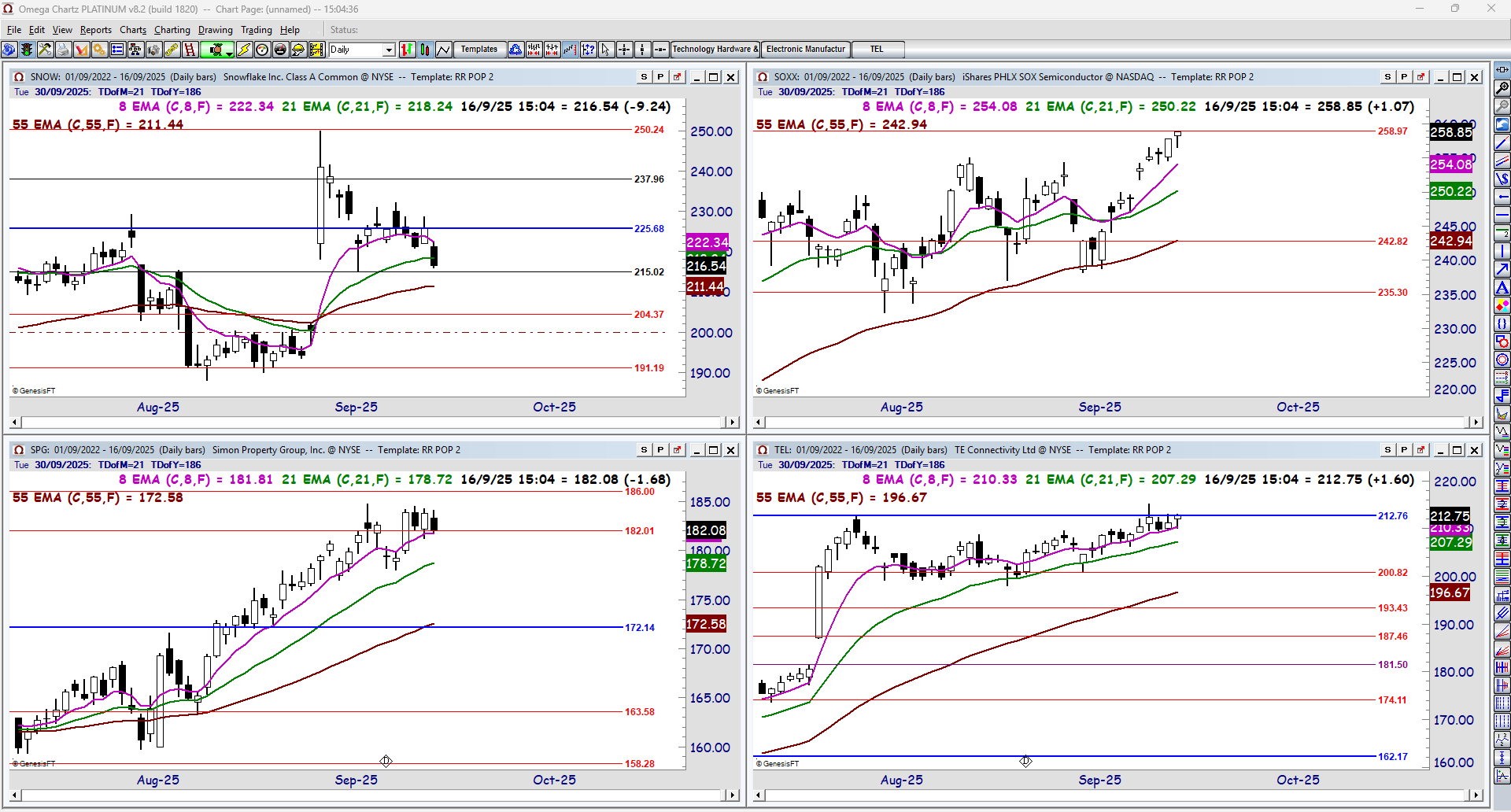Open the Charting menu

(172, 30)
